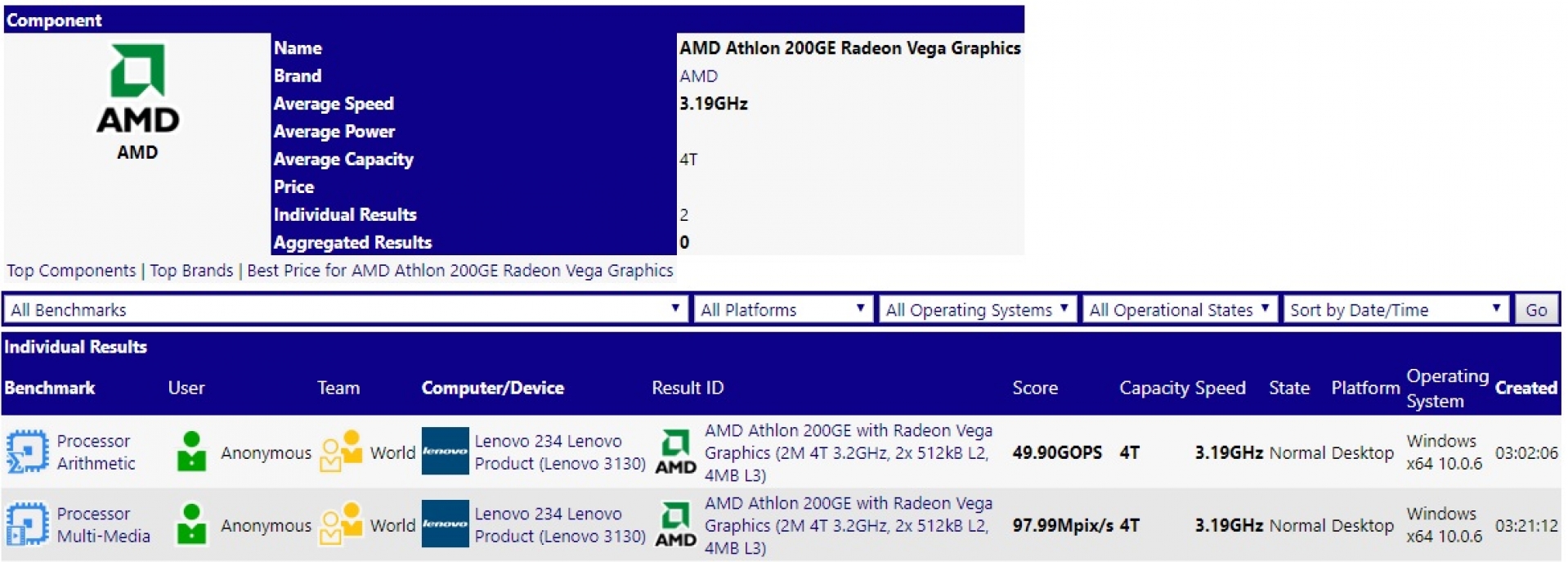This screenshot has width=1568, height=562.
Task: Open result ID for 97.99Mpix/s row
Action: point(849,525)
